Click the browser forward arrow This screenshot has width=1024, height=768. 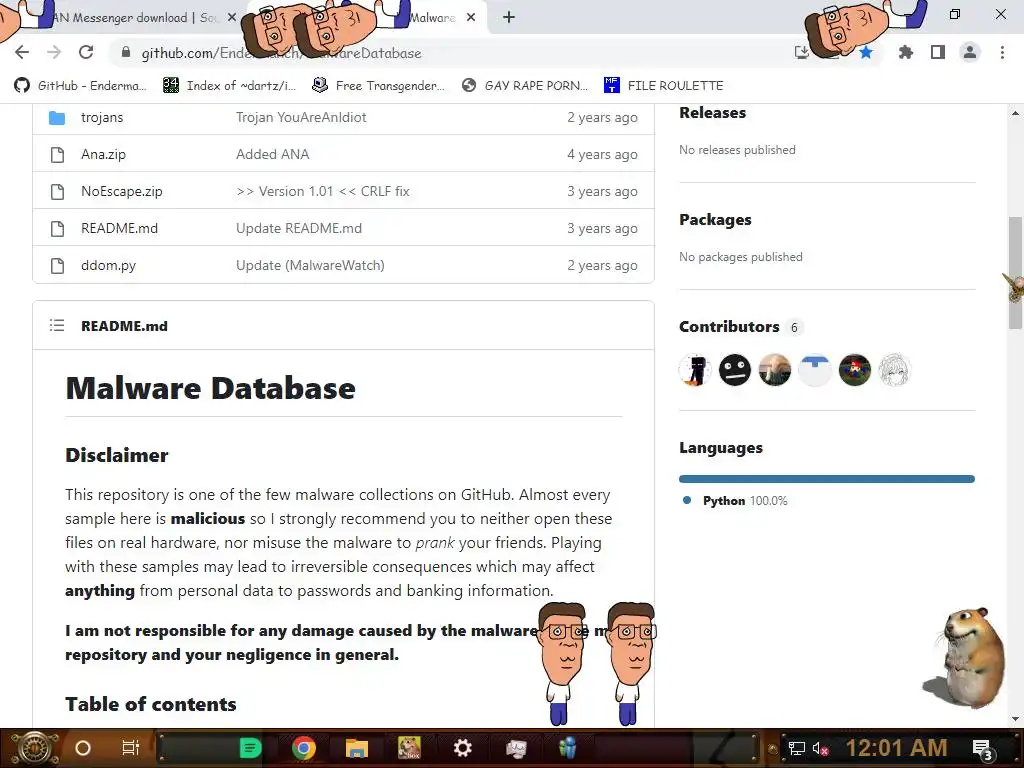[54, 52]
